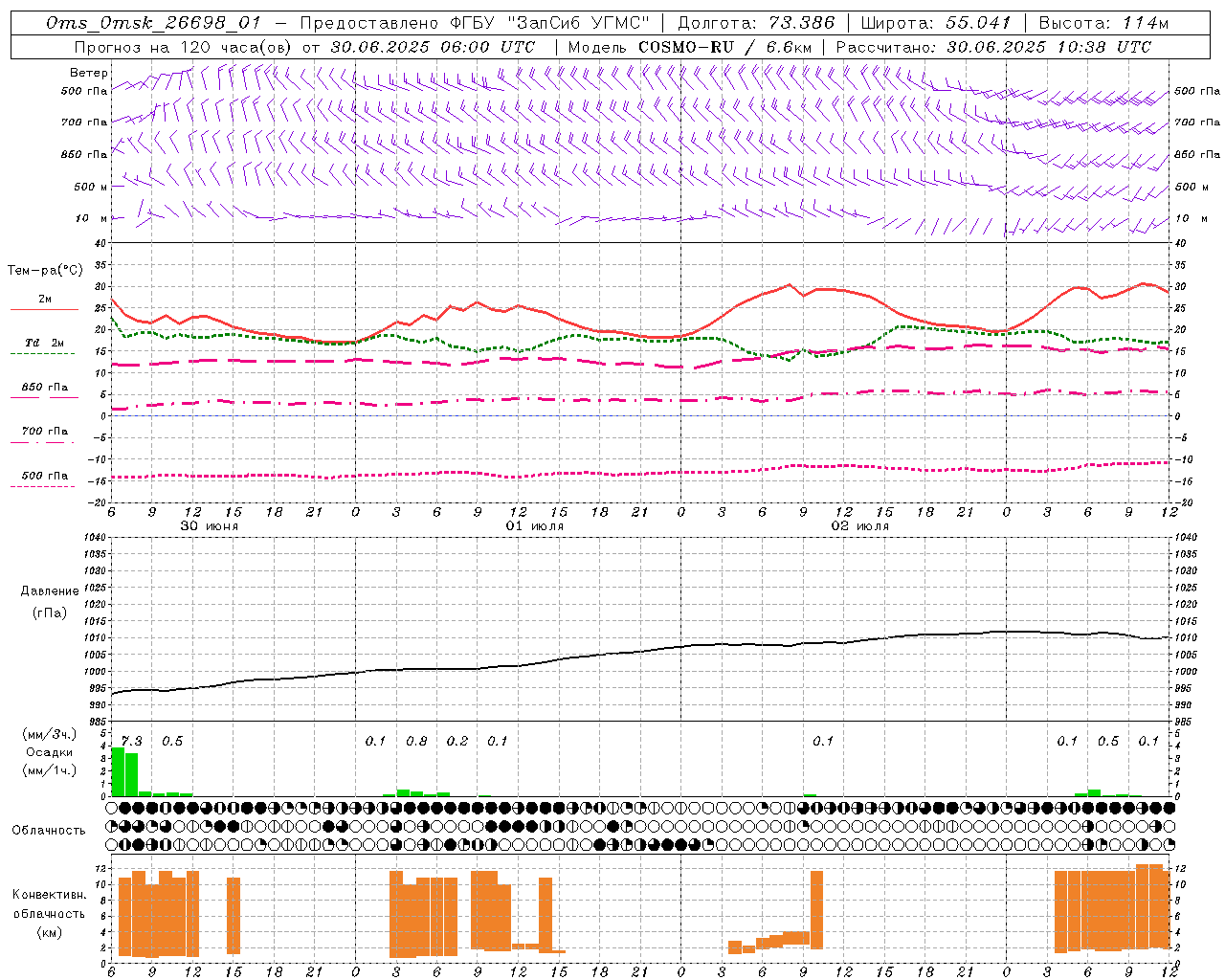The image size is (1225, 980).
Task: Click the Рассчитано: 30.06.2025 10:38 UTC text
Action: point(993,47)
